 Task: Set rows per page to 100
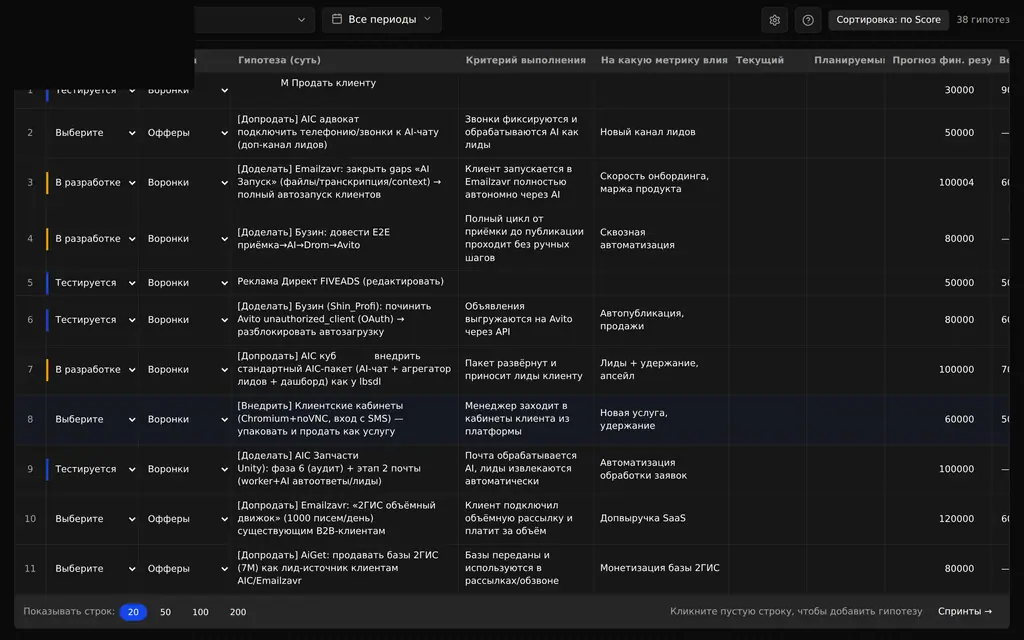200,612
